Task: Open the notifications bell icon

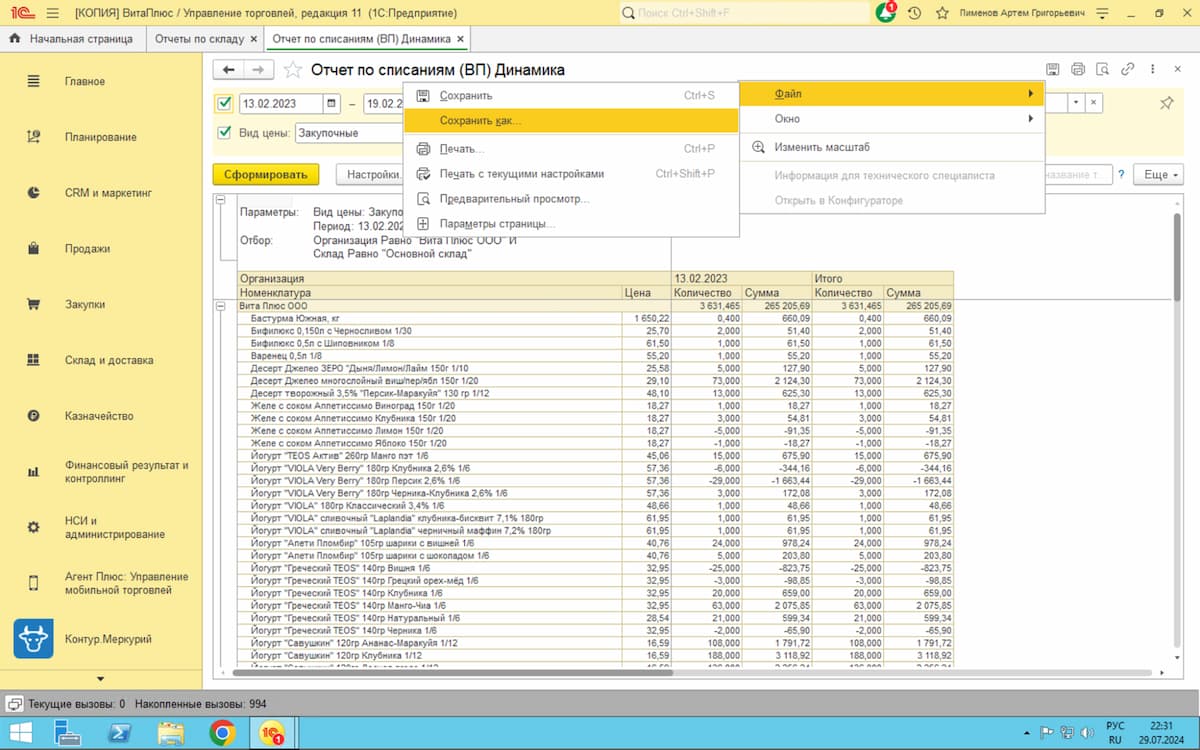Action: (886, 13)
